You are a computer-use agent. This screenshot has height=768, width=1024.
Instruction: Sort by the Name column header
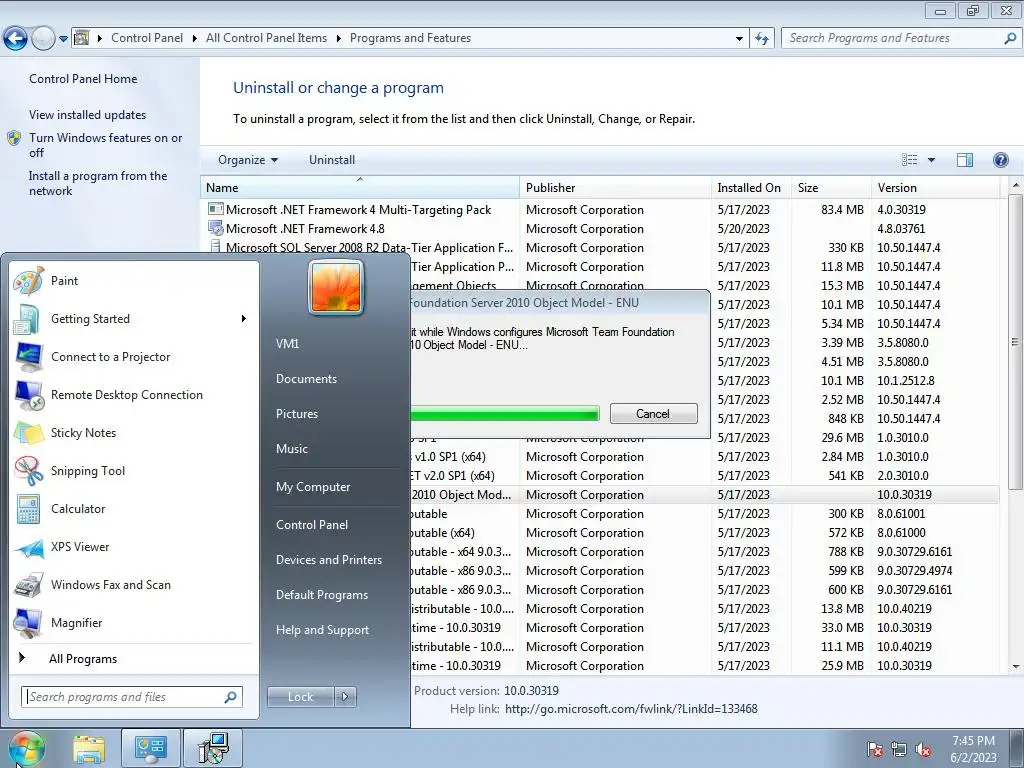pos(359,188)
